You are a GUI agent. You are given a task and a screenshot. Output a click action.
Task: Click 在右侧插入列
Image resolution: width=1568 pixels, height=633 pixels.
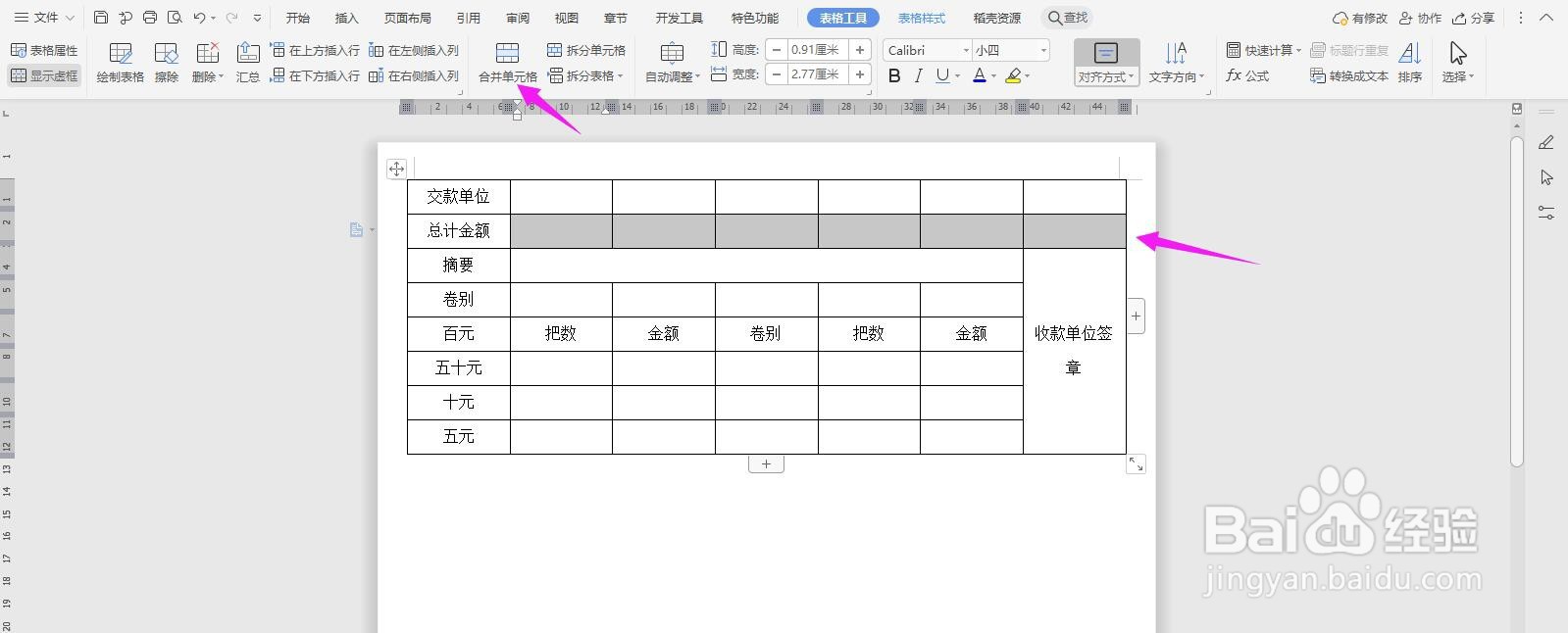click(414, 75)
